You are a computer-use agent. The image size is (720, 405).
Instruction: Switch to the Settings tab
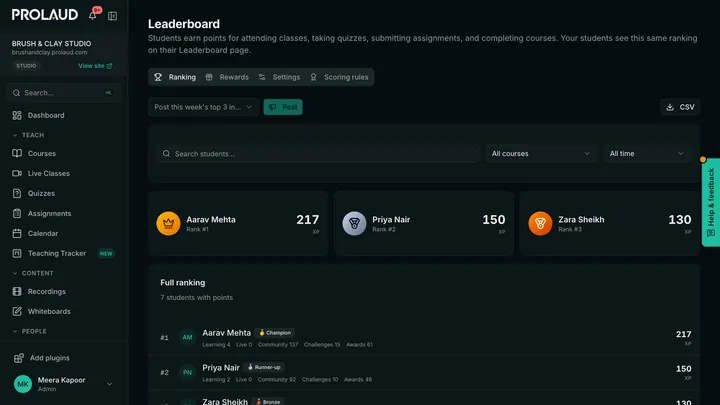click(x=279, y=77)
